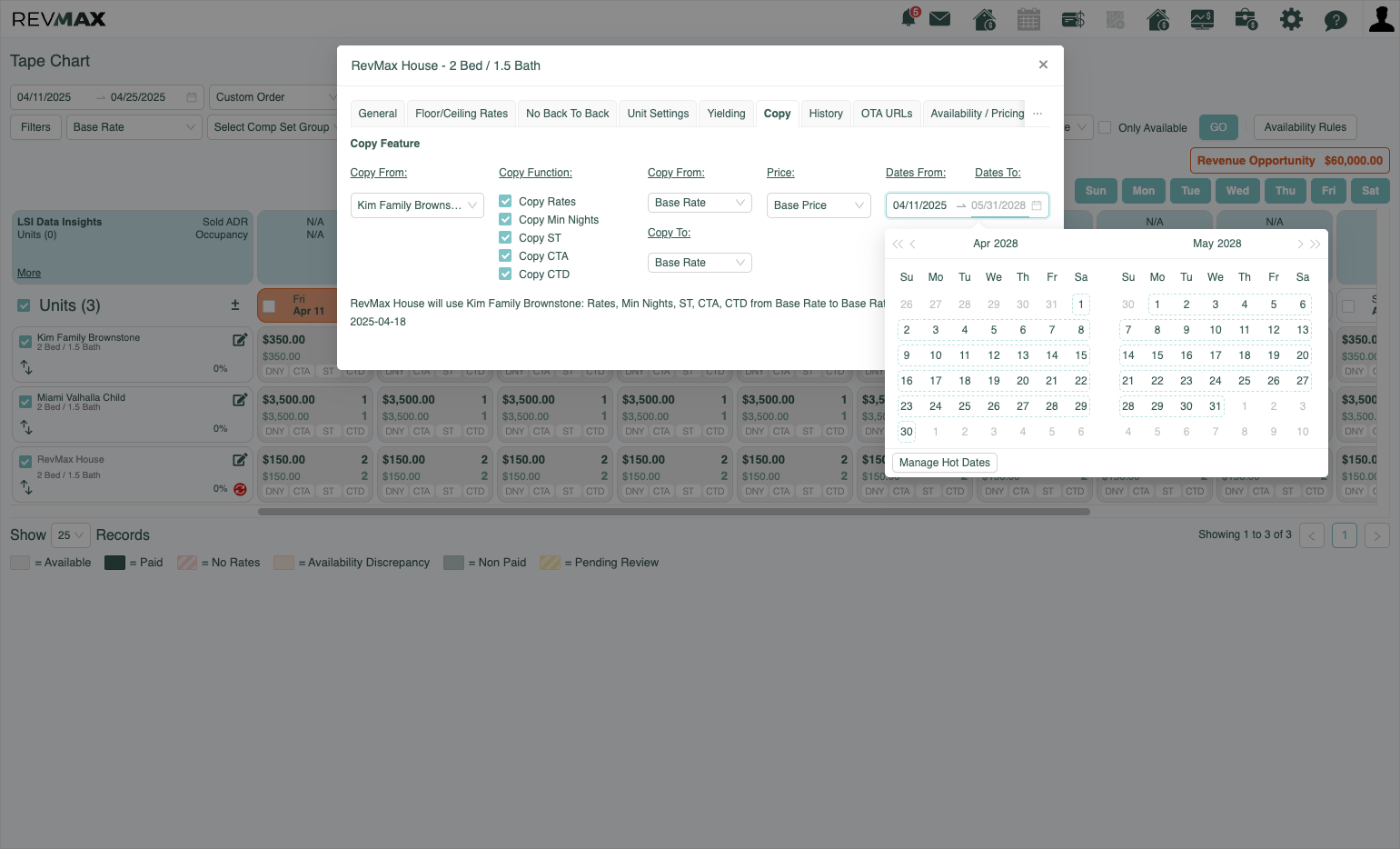Open the settings gear icon
This screenshot has width=1400, height=849.
(1291, 19)
